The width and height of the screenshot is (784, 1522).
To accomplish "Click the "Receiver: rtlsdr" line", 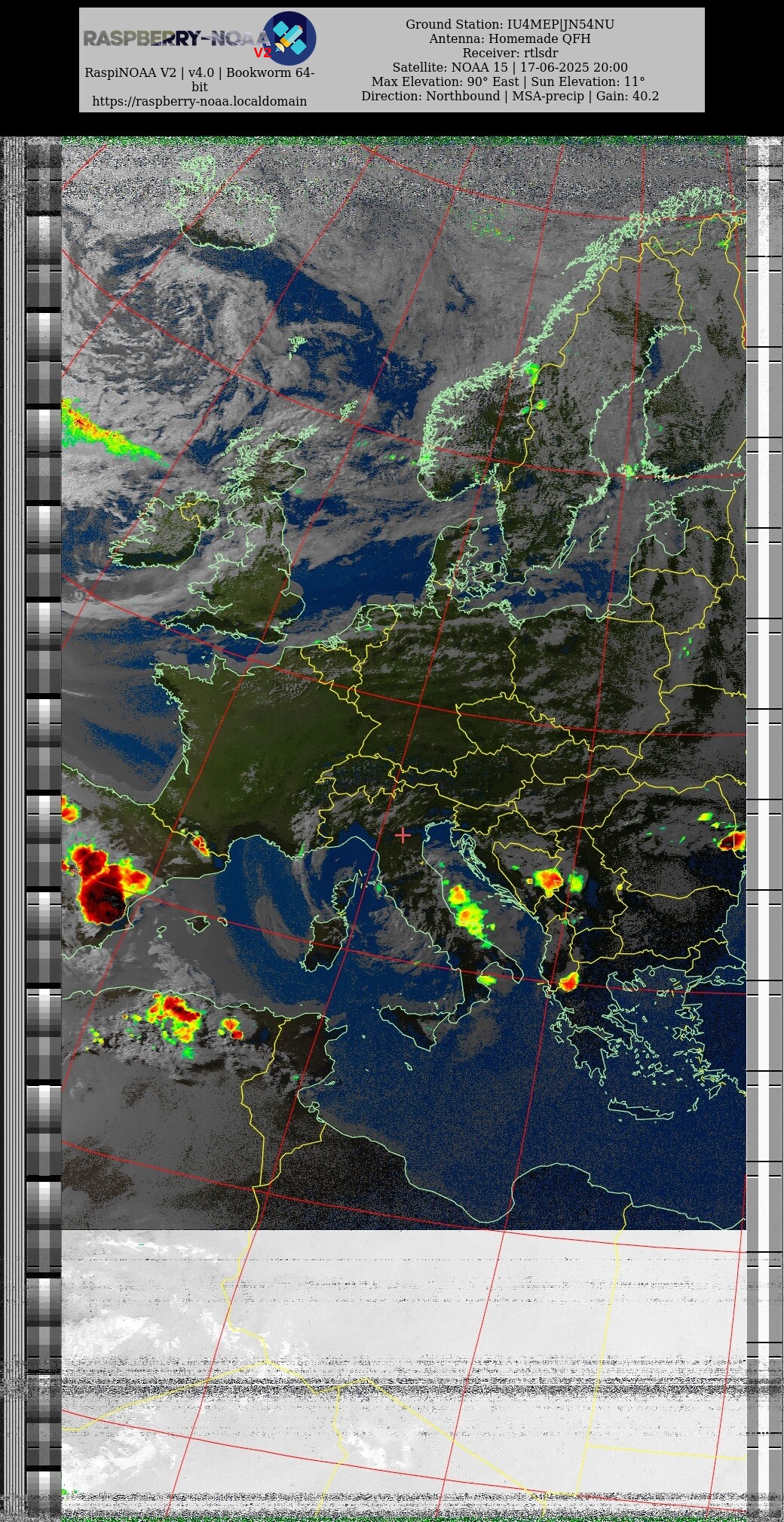I will point(510,53).
